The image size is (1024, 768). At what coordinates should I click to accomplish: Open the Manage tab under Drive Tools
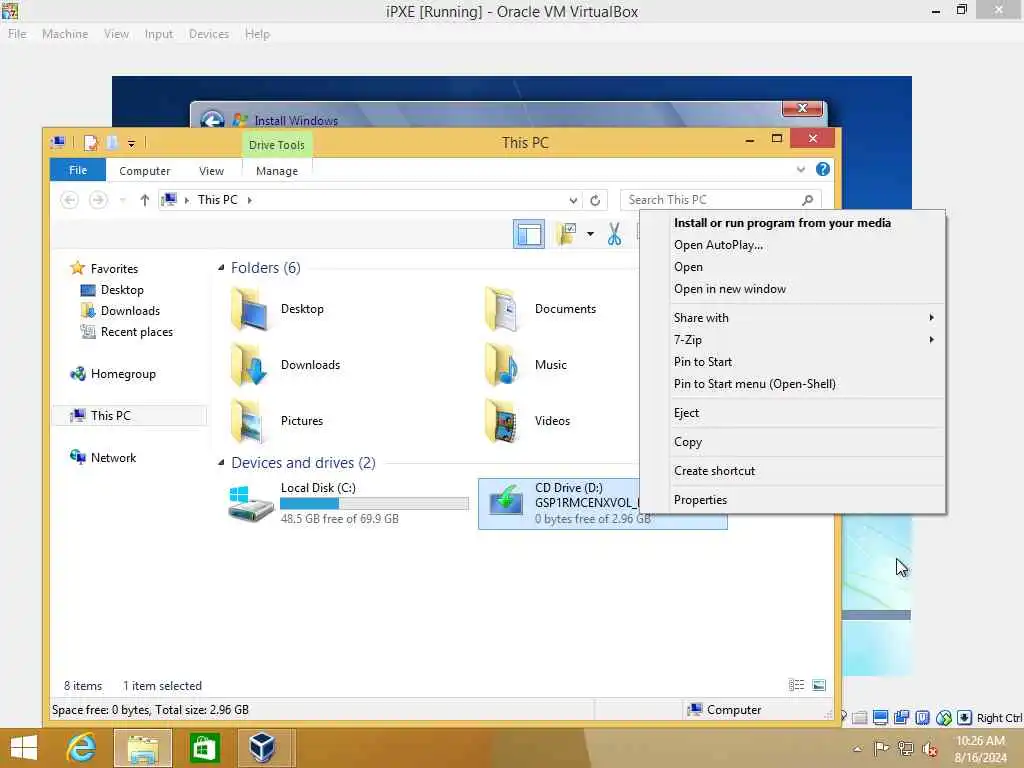(277, 170)
